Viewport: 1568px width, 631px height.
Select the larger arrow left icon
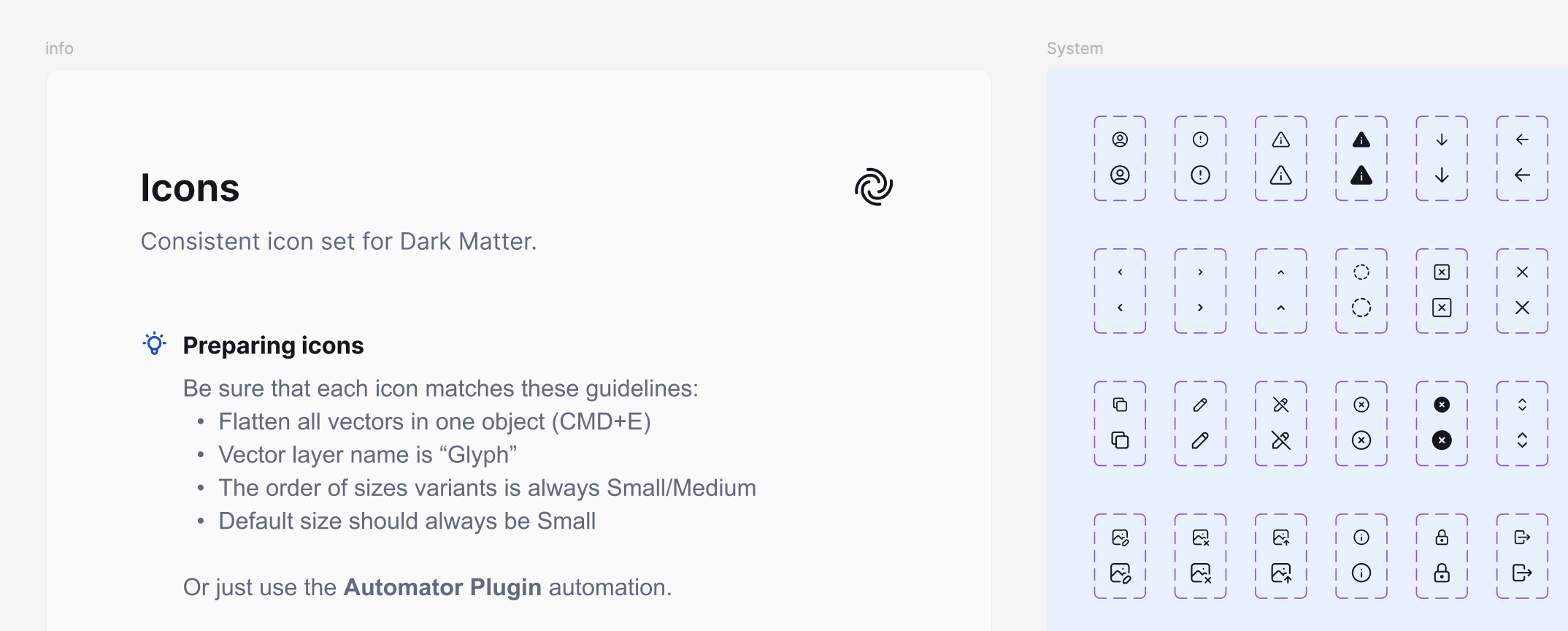pyautogui.click(x=1522, y=175)
